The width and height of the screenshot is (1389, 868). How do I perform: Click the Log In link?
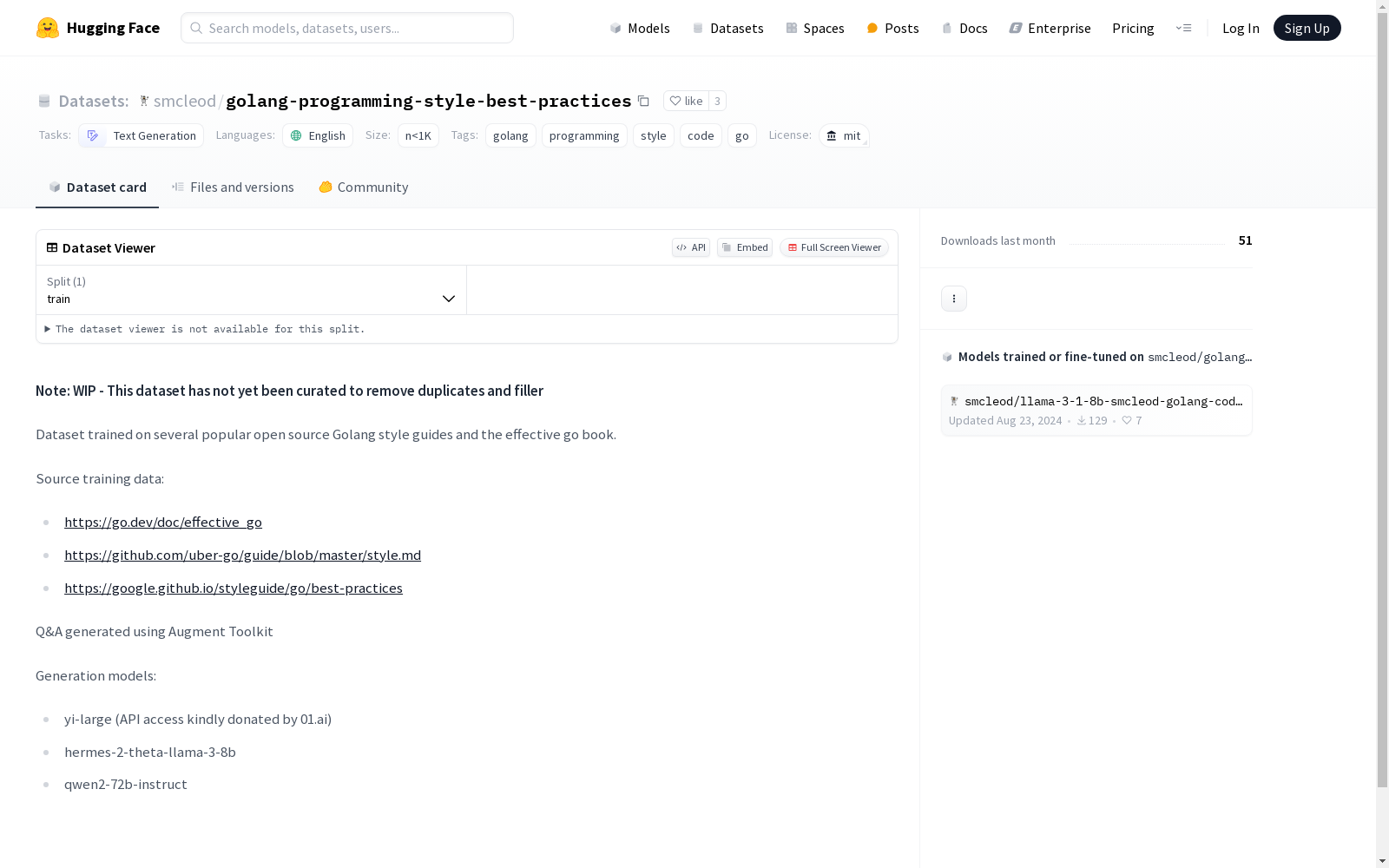[x=1241, y=28]
